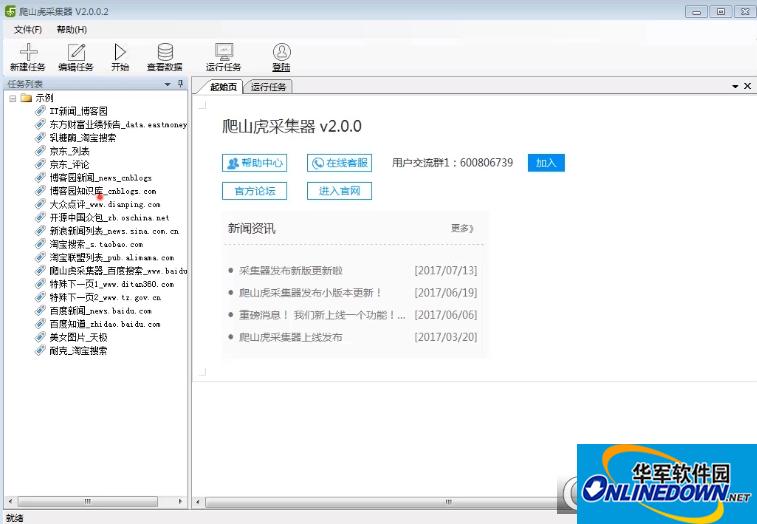757x524 pixels.
Task: Switch to the 起始页 tab
Action: pyautogui.click(x=223, y=87)
